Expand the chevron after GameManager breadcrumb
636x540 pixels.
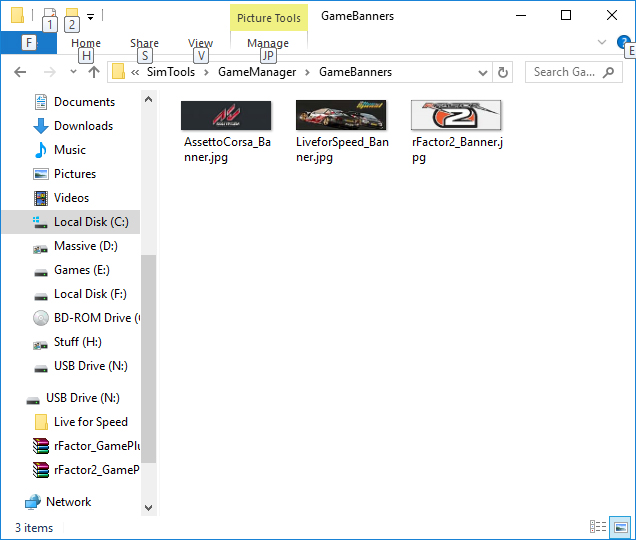tap(307, 72)
